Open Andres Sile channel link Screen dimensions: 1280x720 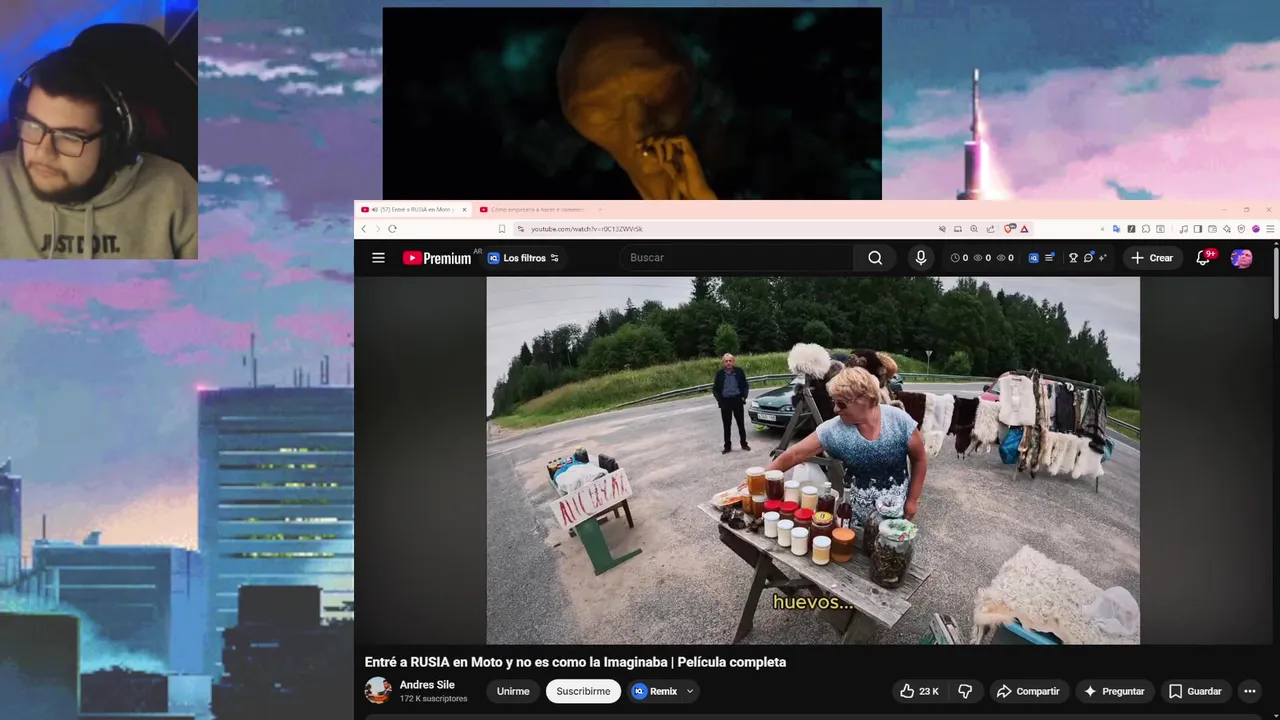pyautogui.click(x=427, y=685)
